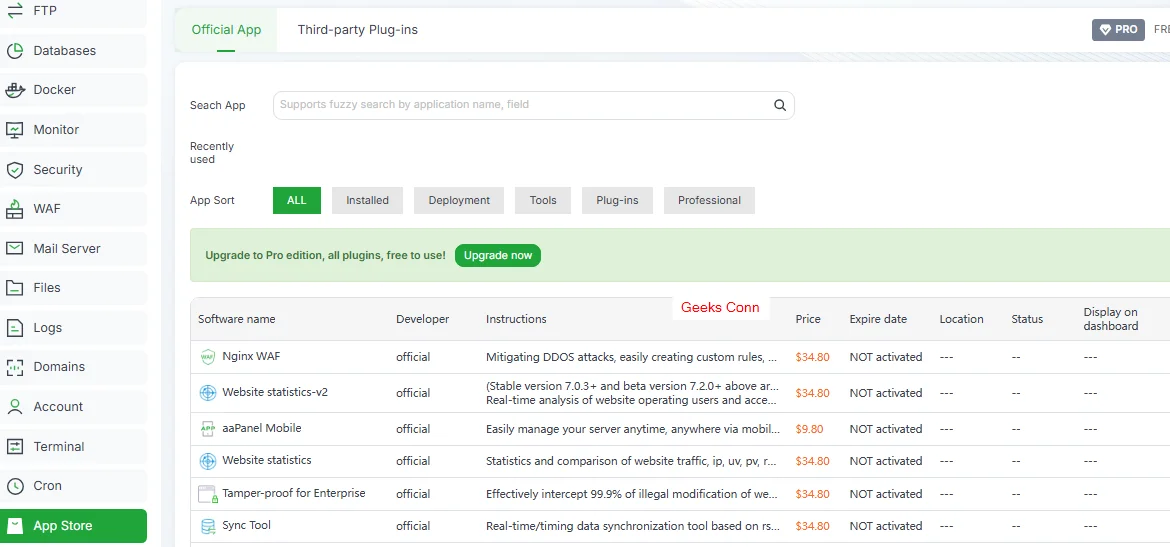Show only Professional apps
The image size is (1170, 547).
click(x=709, y=200)
